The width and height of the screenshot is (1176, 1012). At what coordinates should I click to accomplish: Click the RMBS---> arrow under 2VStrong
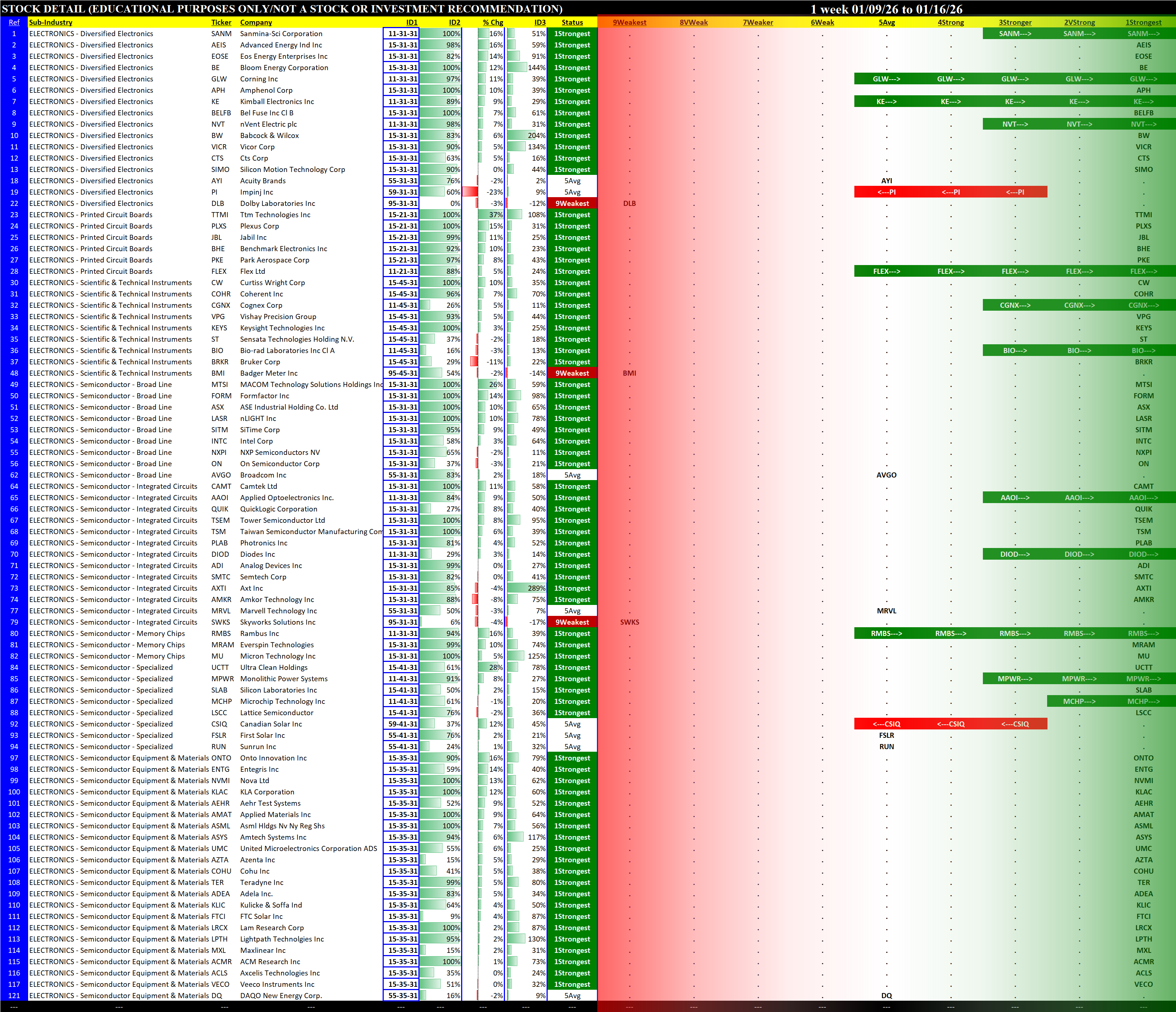[1079, 633]
